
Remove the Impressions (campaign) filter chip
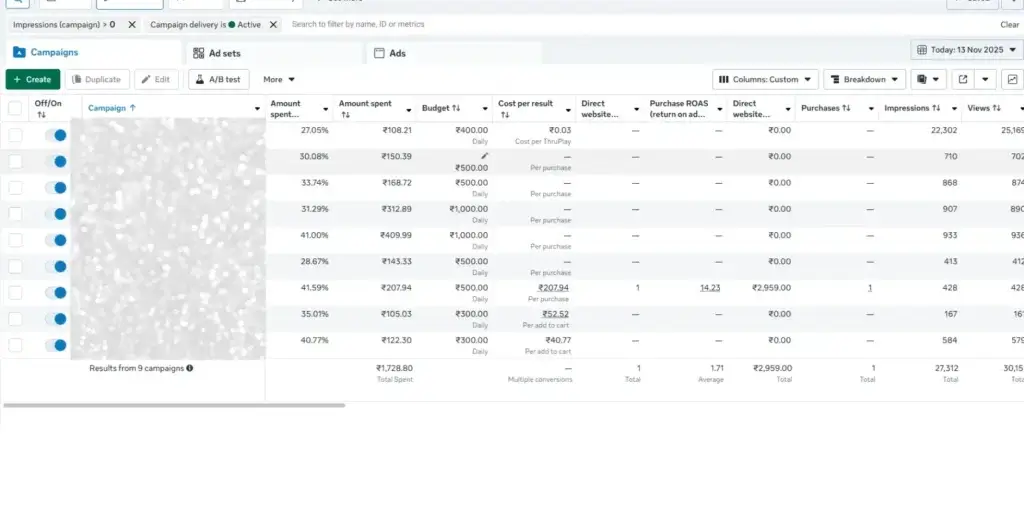pos(132,24)
